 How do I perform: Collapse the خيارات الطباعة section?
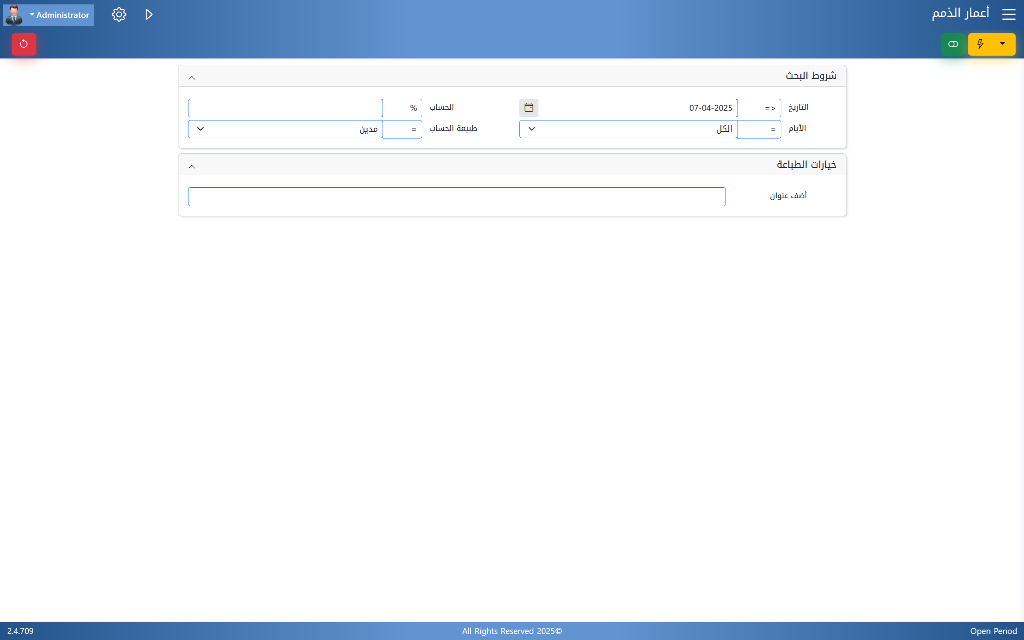192,166
